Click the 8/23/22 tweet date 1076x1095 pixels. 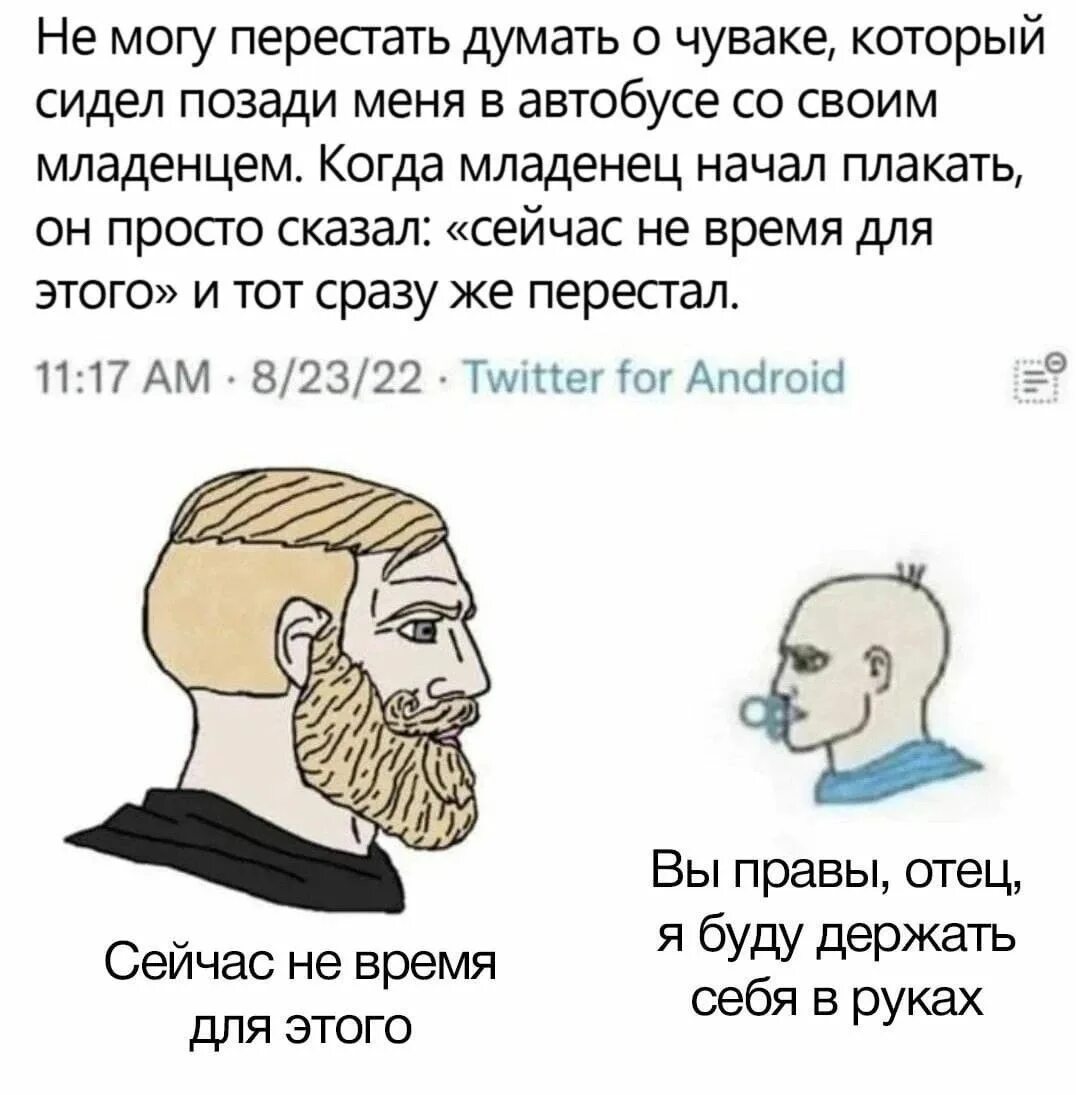[x=339, y=379]
